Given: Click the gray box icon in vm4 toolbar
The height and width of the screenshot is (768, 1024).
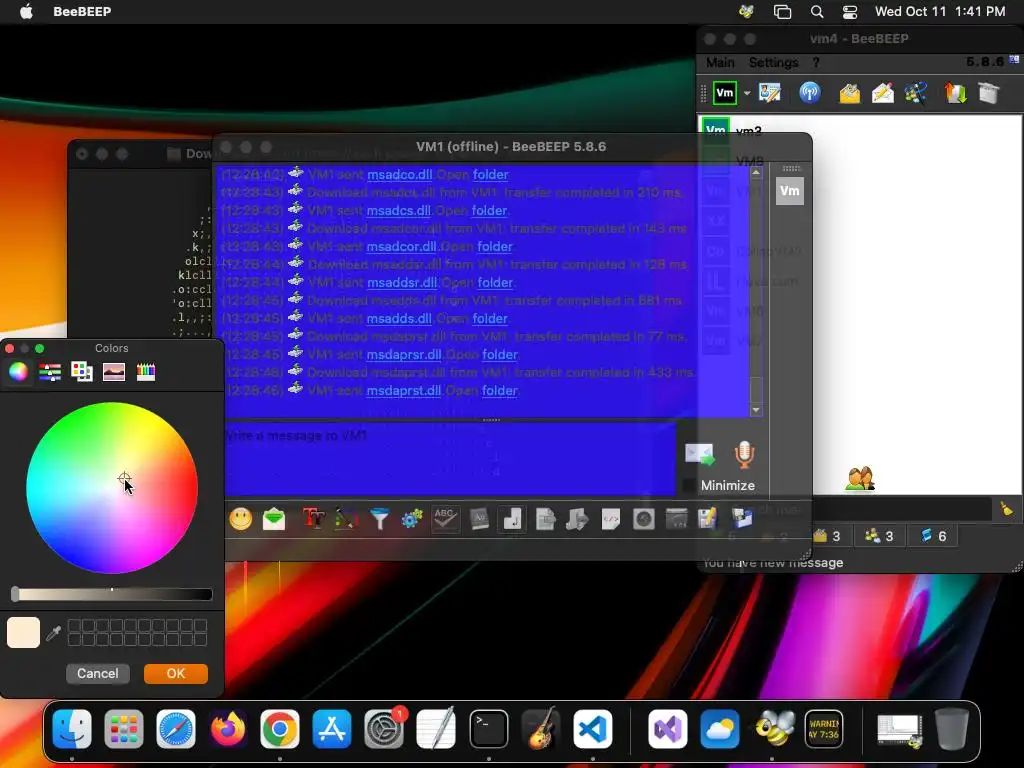Looking at the screenshot, I should tap(989, 93).
